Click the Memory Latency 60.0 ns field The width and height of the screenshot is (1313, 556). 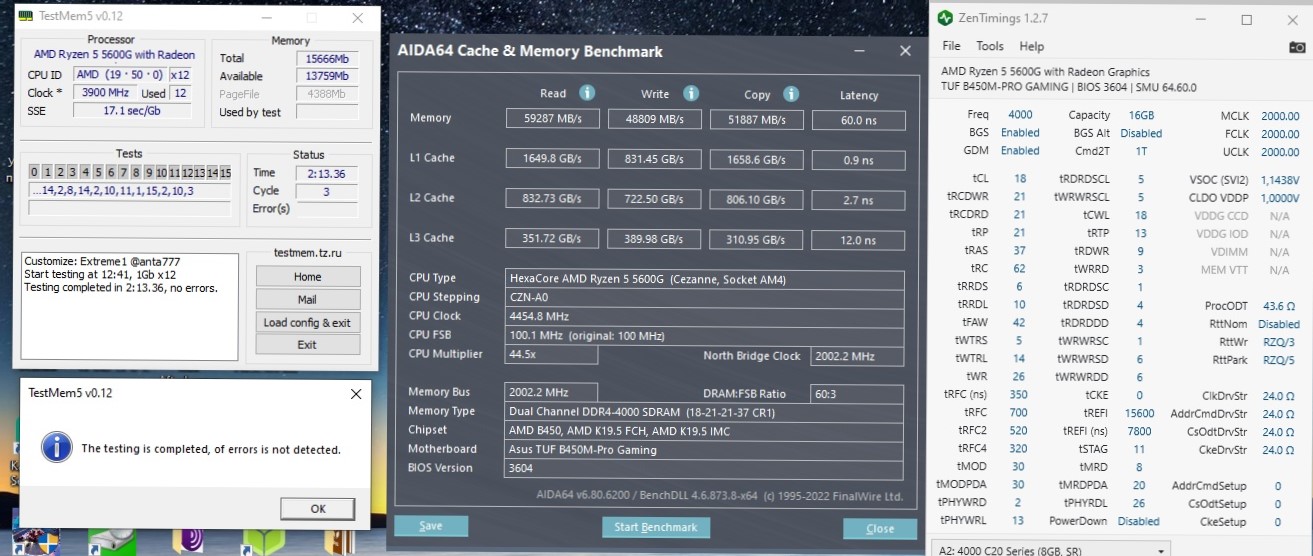(x=858, y=120)
